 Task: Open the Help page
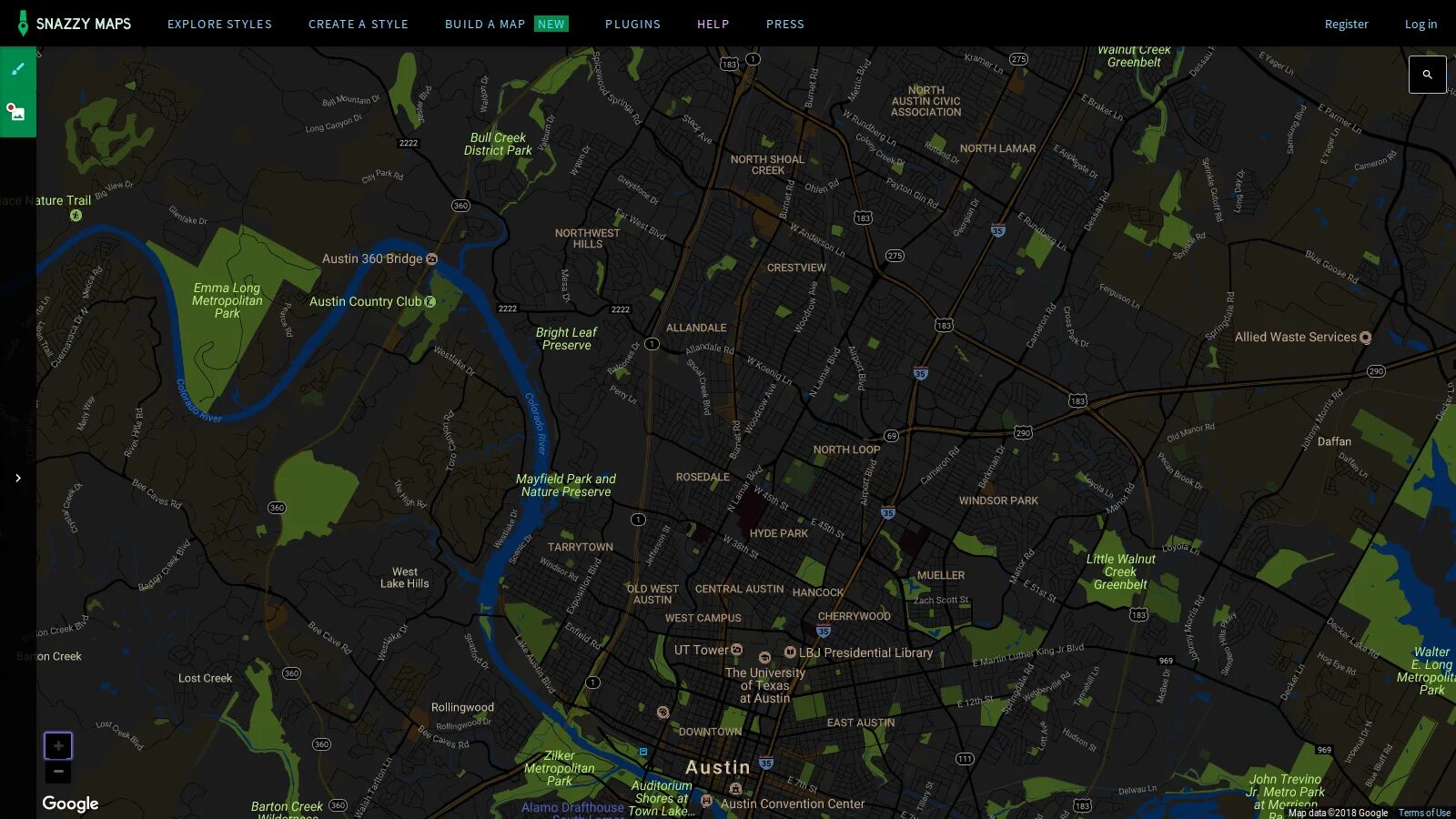pyautogui.click(x=713, y=24)
